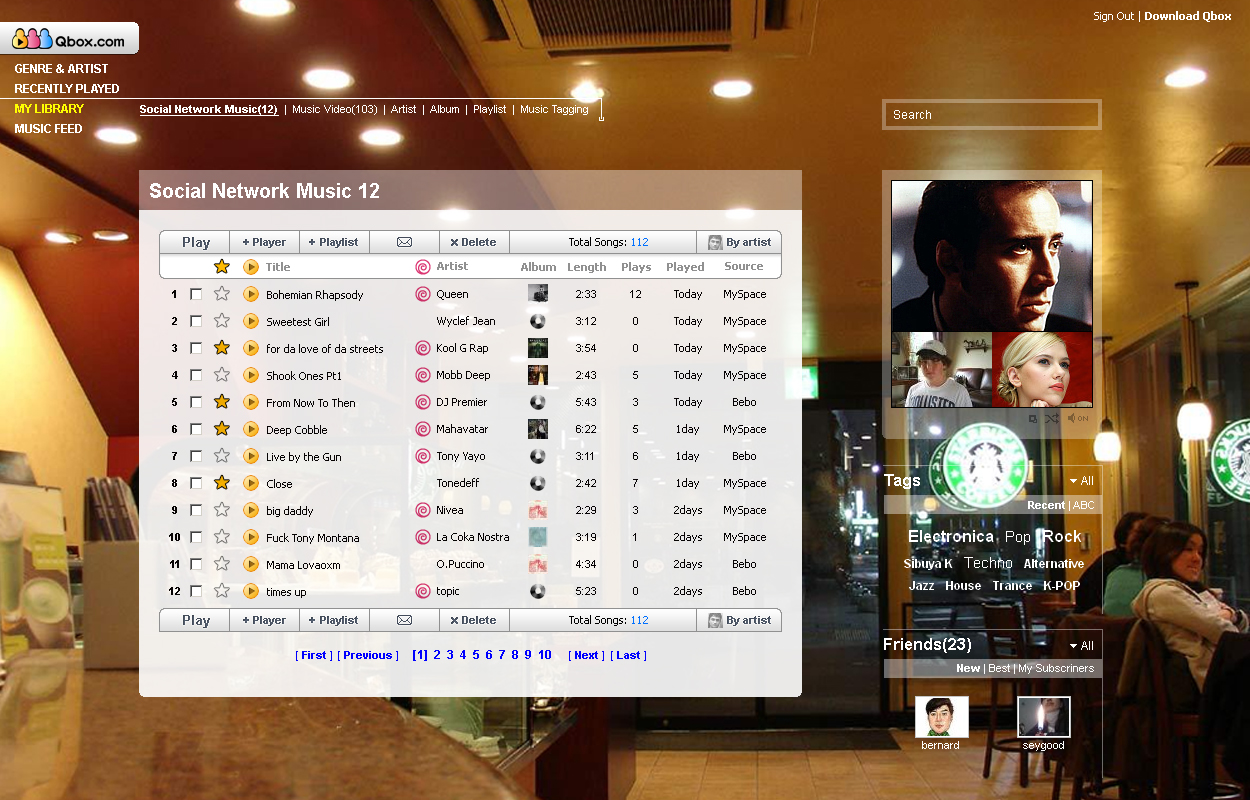Open the album art for Bohemian Rhapsody
1250x800 pixels.
(x=538, y=294)
